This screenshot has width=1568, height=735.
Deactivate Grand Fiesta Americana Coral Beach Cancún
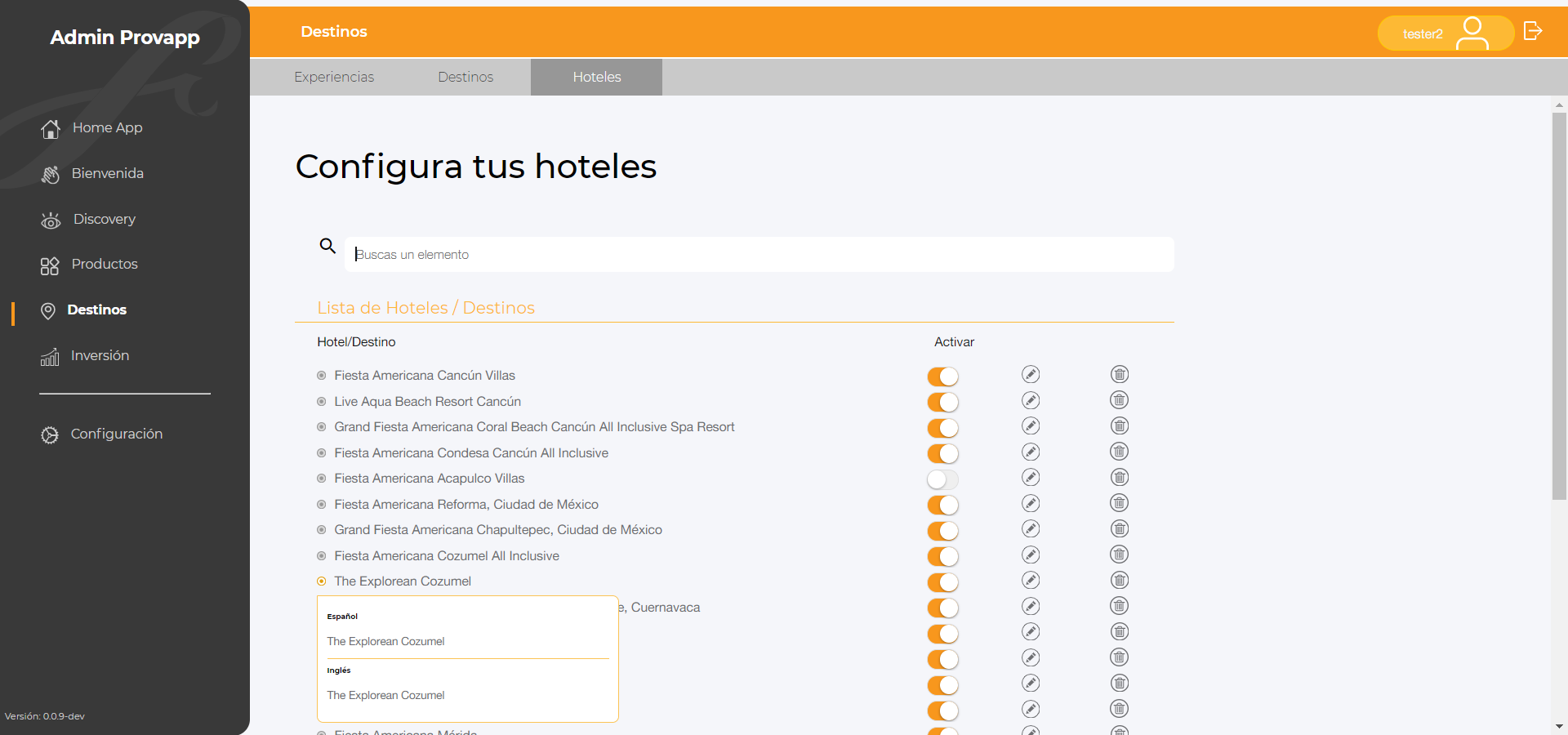(942, 428)
